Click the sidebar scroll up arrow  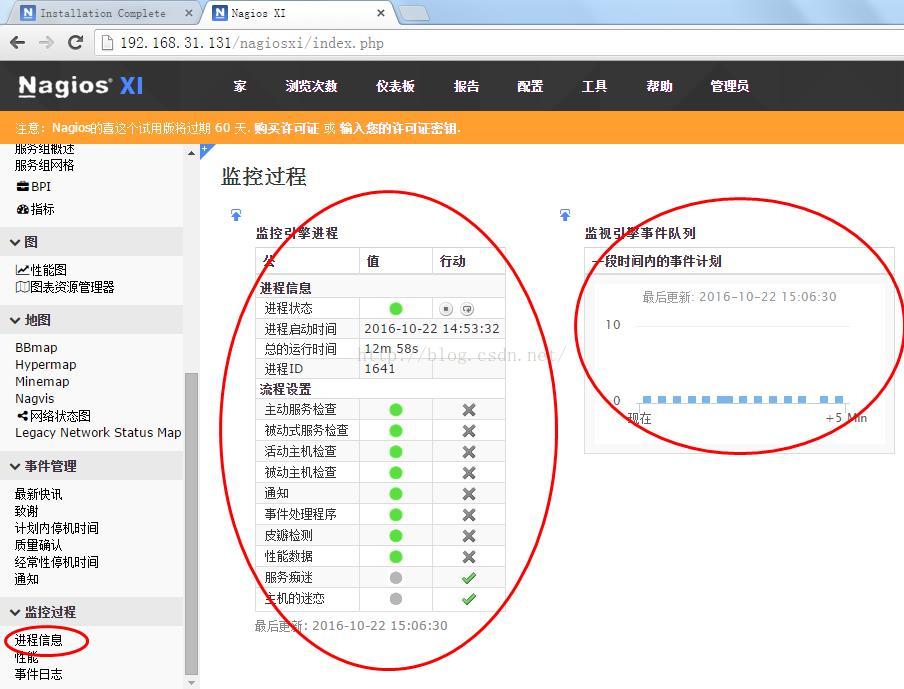tap(191, 153)
